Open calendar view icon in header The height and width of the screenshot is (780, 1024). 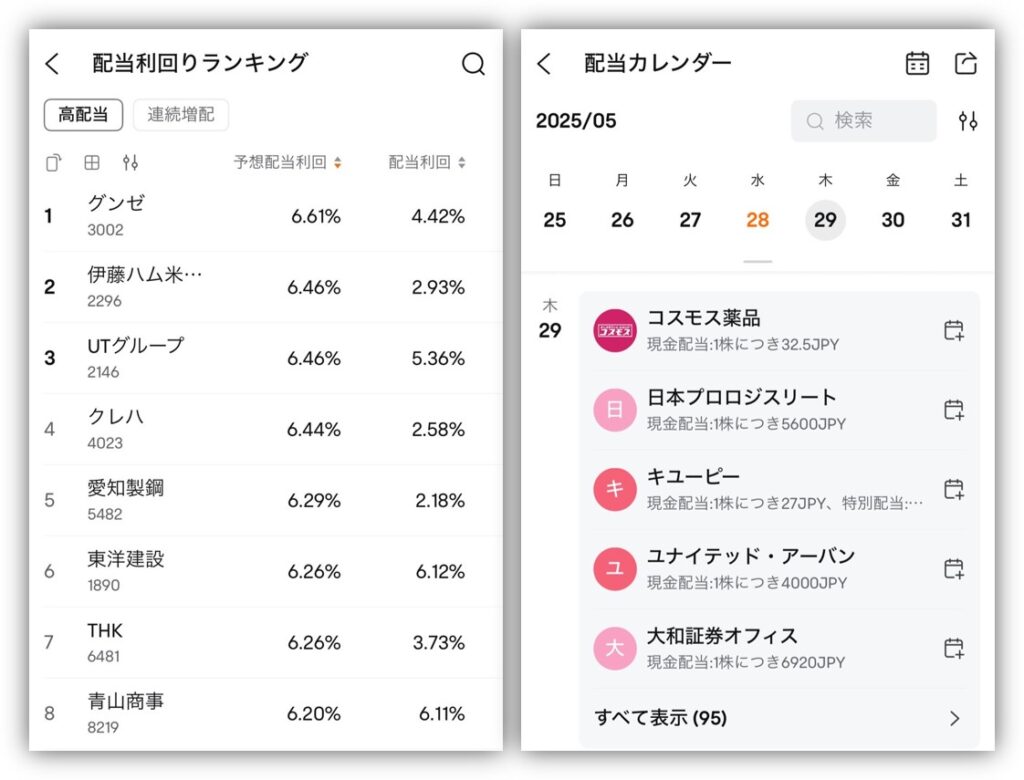917,63
